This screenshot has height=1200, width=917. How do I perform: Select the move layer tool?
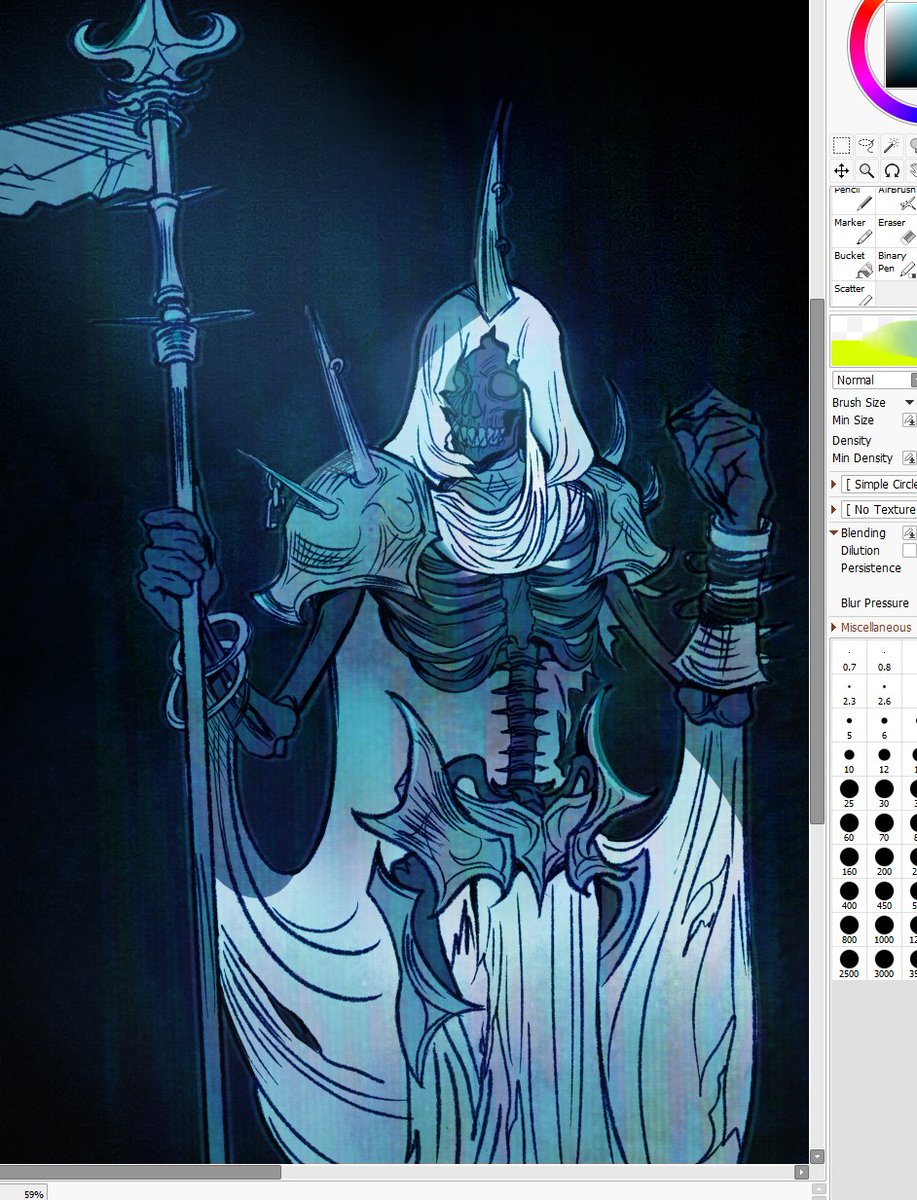[842, 171]
